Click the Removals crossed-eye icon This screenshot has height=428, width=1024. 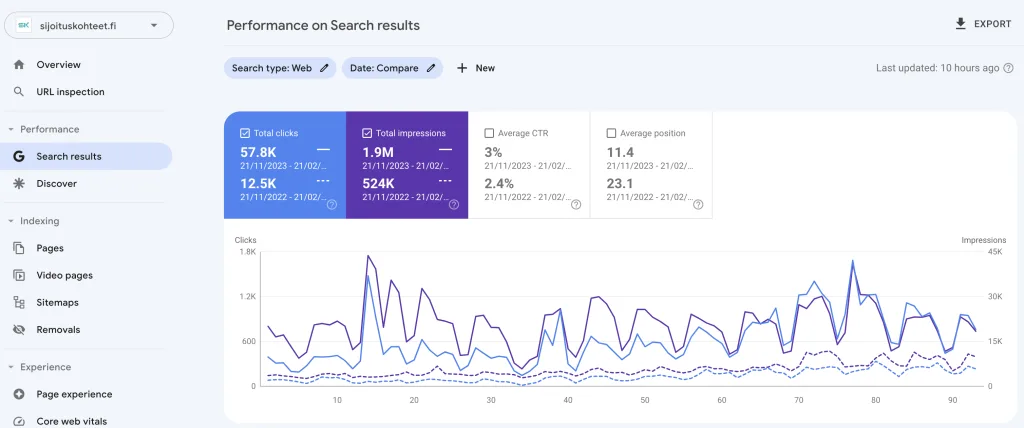pyautogui.click(x=18, y=329)
